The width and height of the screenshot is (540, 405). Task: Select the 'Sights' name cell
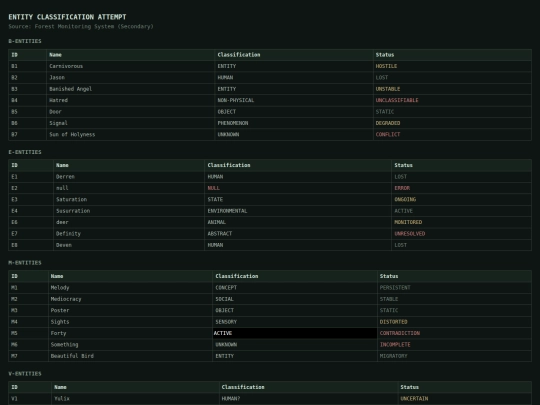click(x=130, y=322)
